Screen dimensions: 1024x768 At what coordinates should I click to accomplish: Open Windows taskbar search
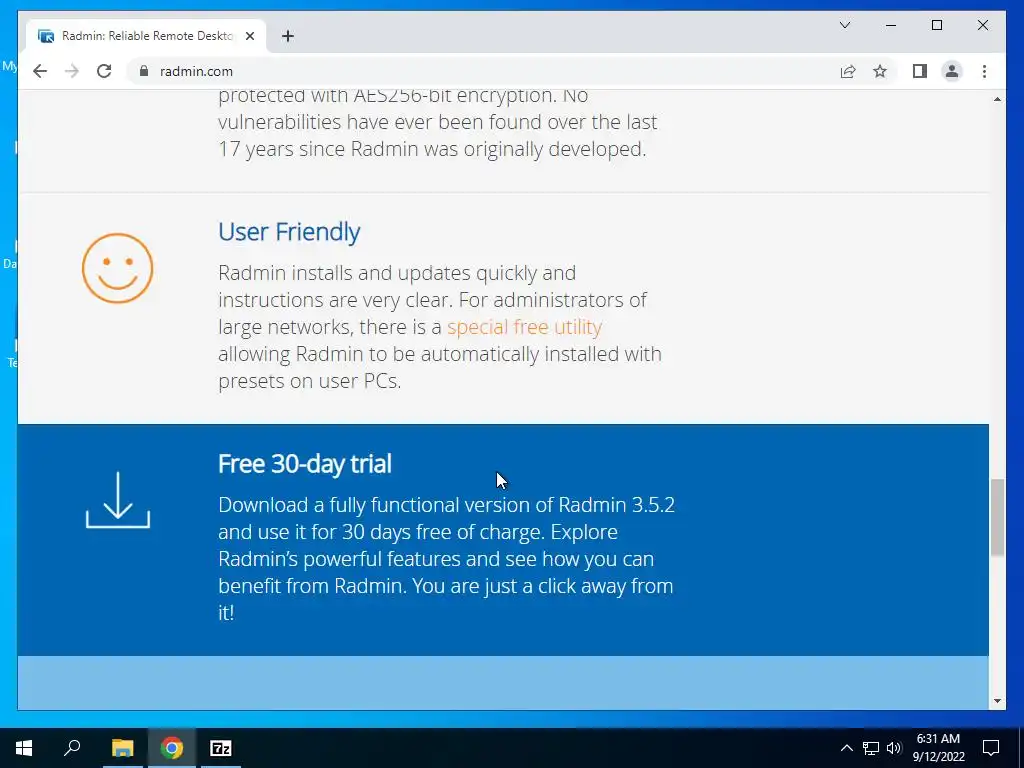coord(72,748)
